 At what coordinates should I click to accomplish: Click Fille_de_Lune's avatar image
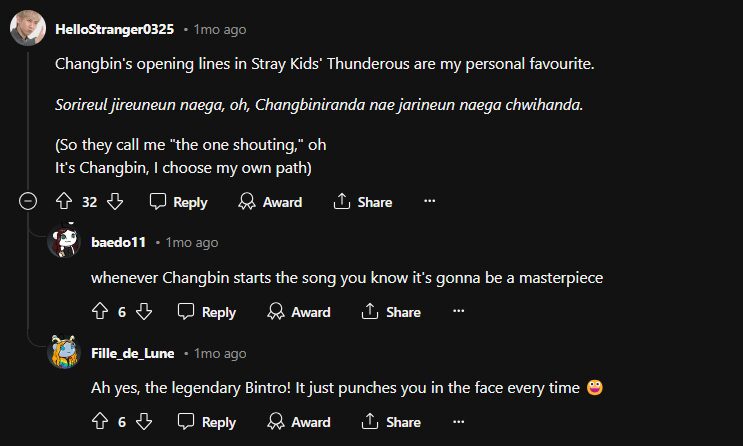pyautogui.click(x=64, y=352)
